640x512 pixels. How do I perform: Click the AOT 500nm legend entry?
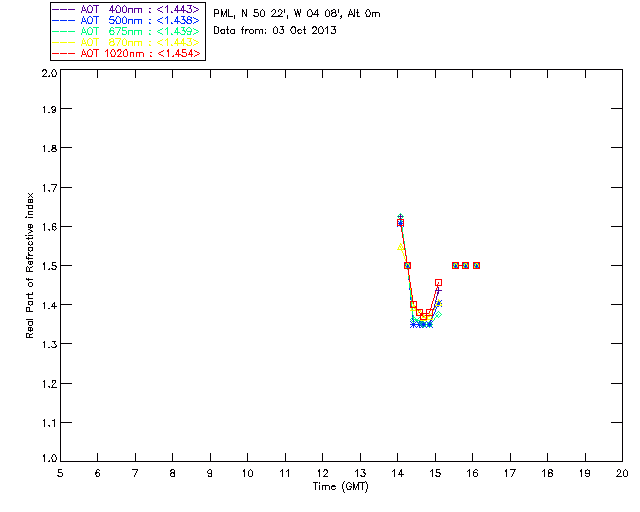click(x=126, y=20)
